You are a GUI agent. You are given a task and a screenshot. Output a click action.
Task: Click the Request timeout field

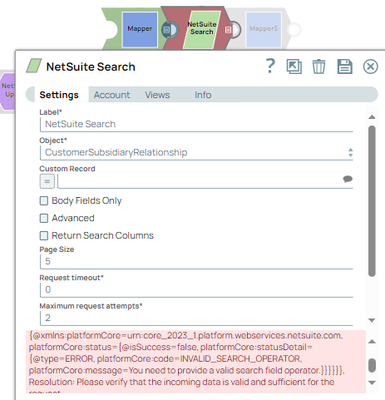pos(196,290)
